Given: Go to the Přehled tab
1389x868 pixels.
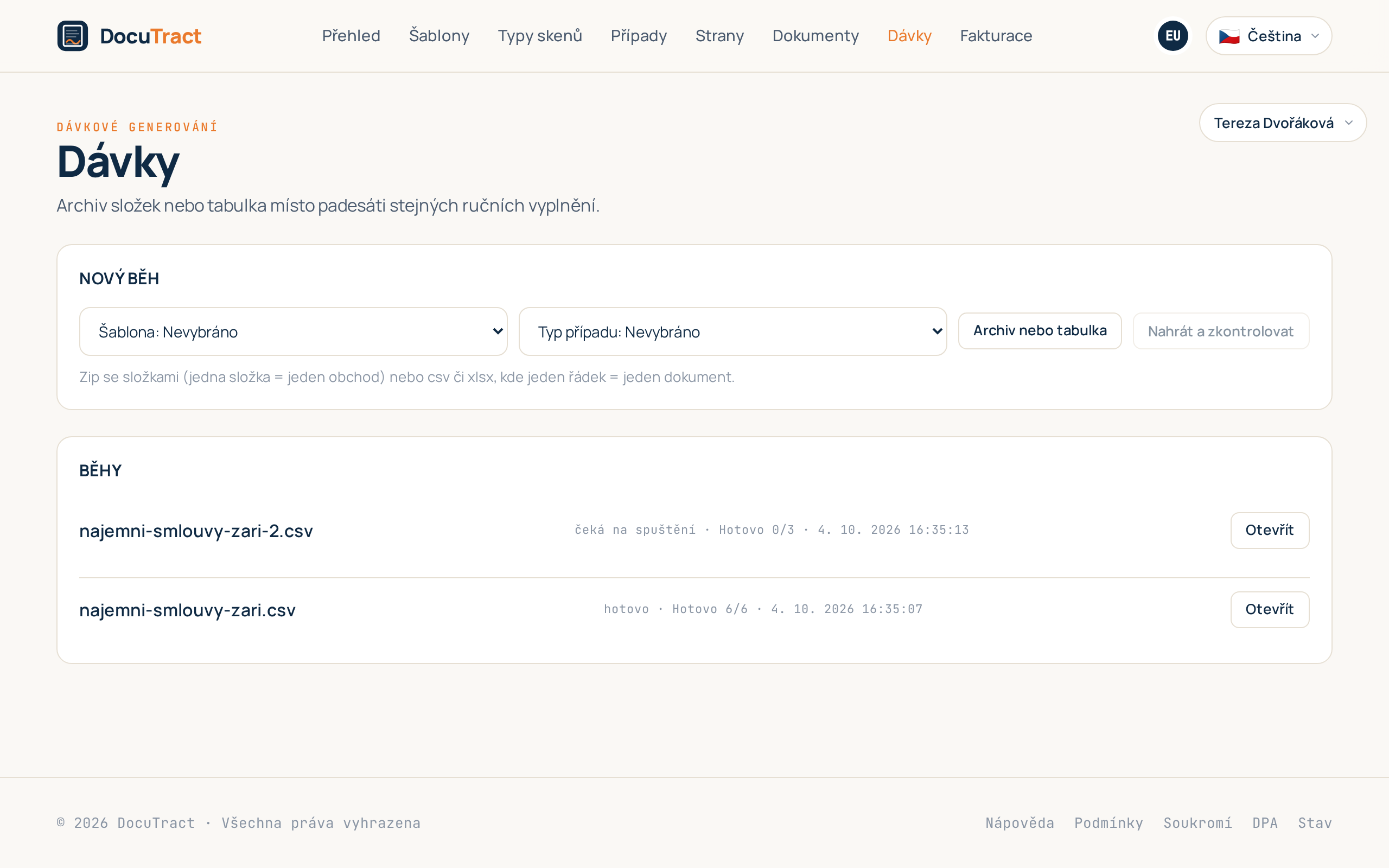Looking at the screenshot, I should click(x=351, y=36).
